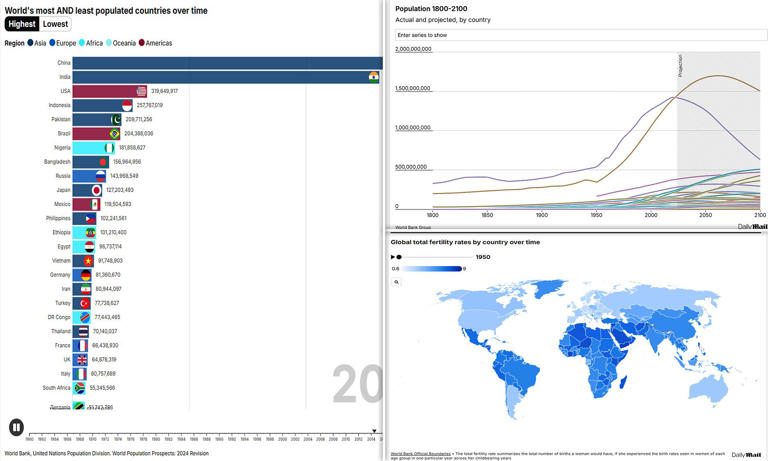Click the fertility map year slider handle
The image size is (768, 461).
399,257
